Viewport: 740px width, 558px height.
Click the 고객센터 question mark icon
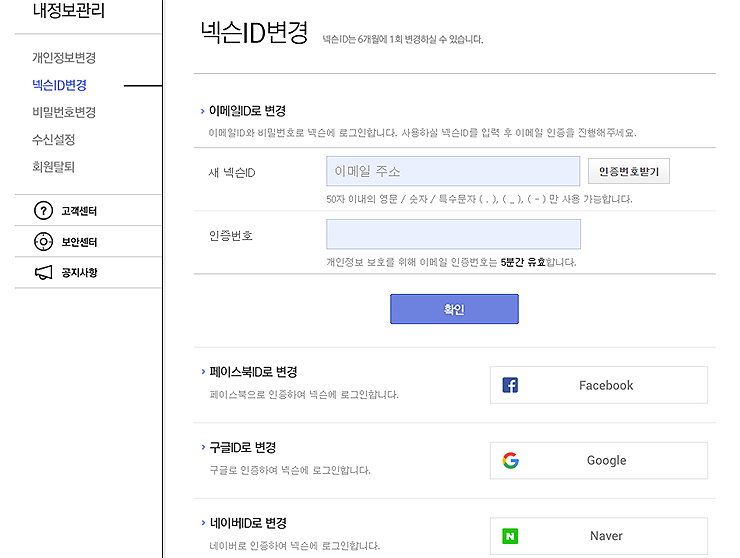pyautogui.click(x=43, y=211)
